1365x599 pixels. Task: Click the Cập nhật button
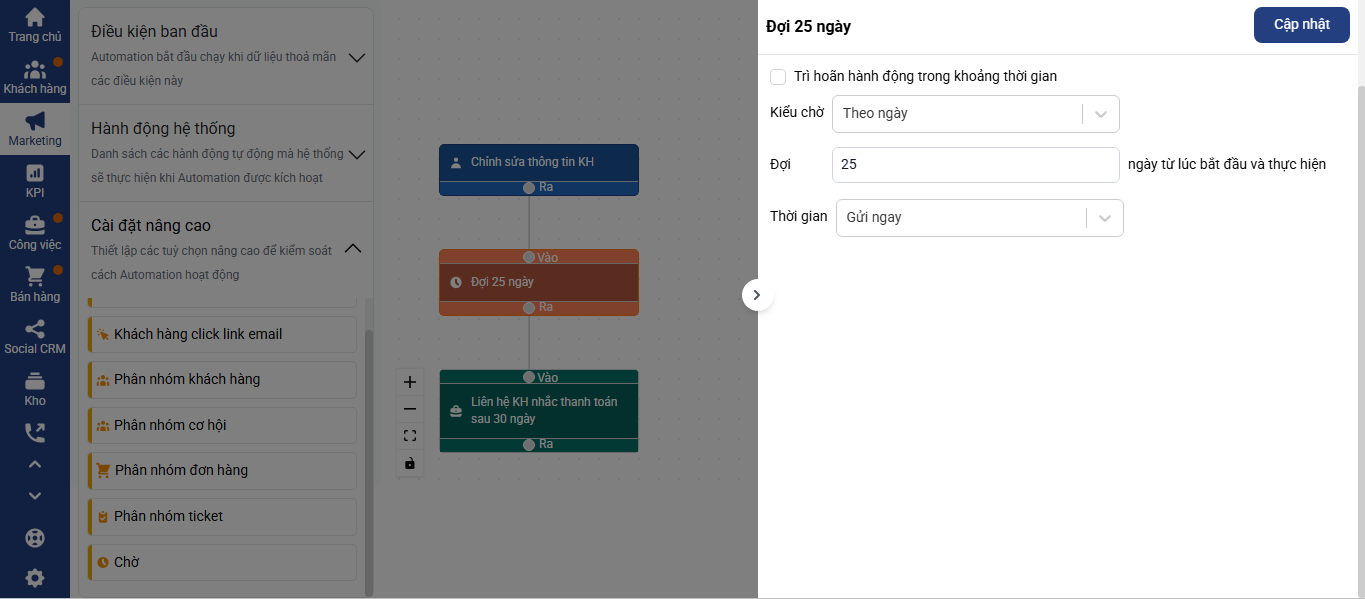pyautogui.click(x=1301, y=25)
